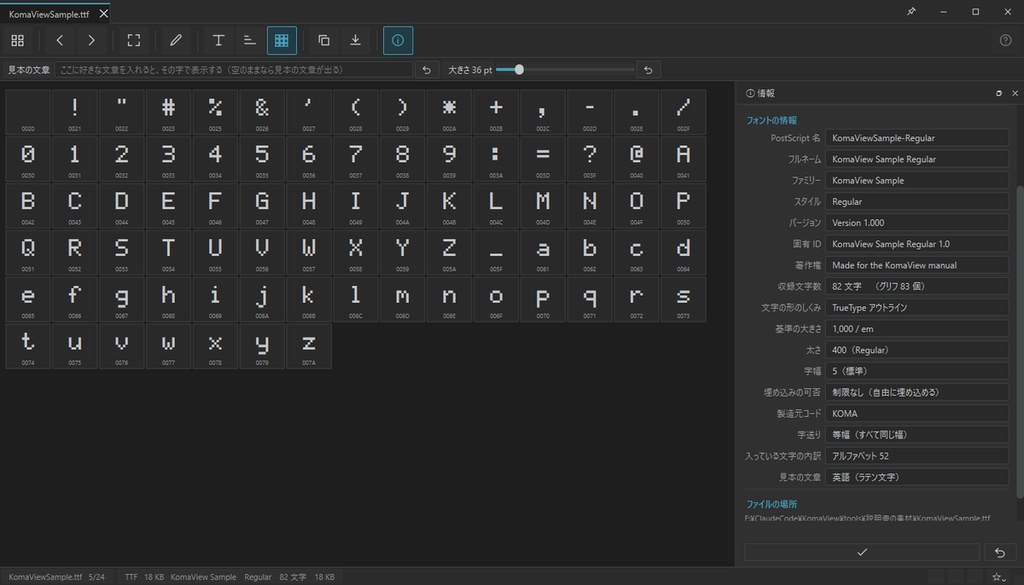Click KomaViewSample.ttf 5/24 in status bar

tap(56, 577)
